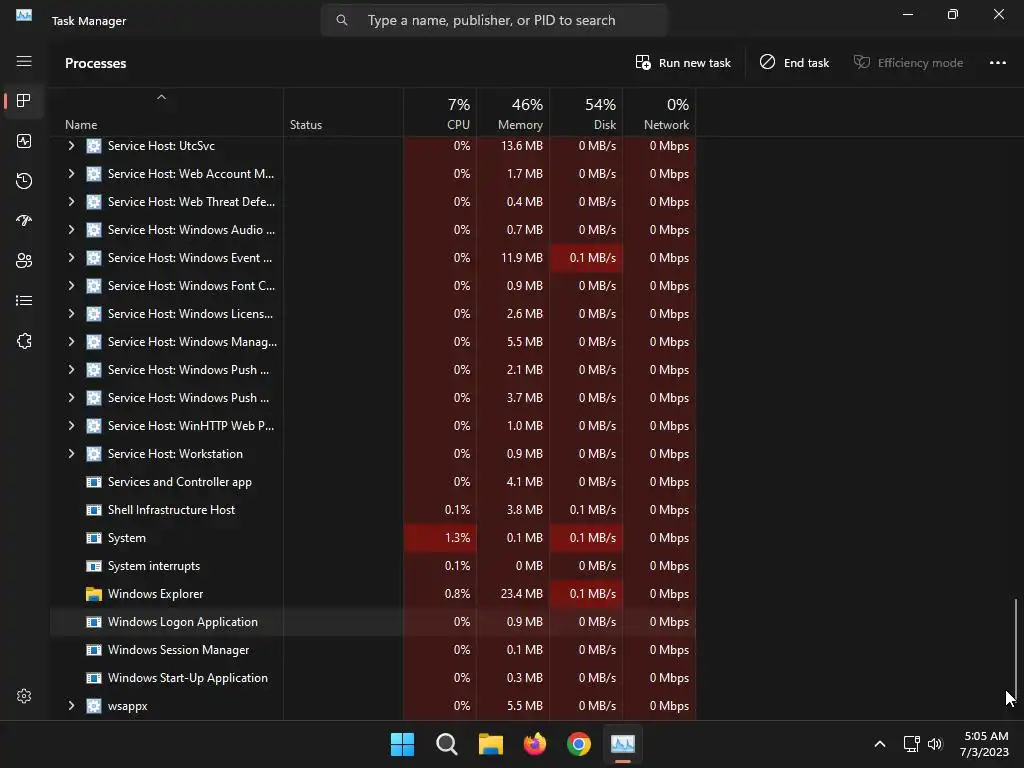Screen dimensions: 1024x768
Task: Click the more options ellipsis button
Action: [997, 63]
